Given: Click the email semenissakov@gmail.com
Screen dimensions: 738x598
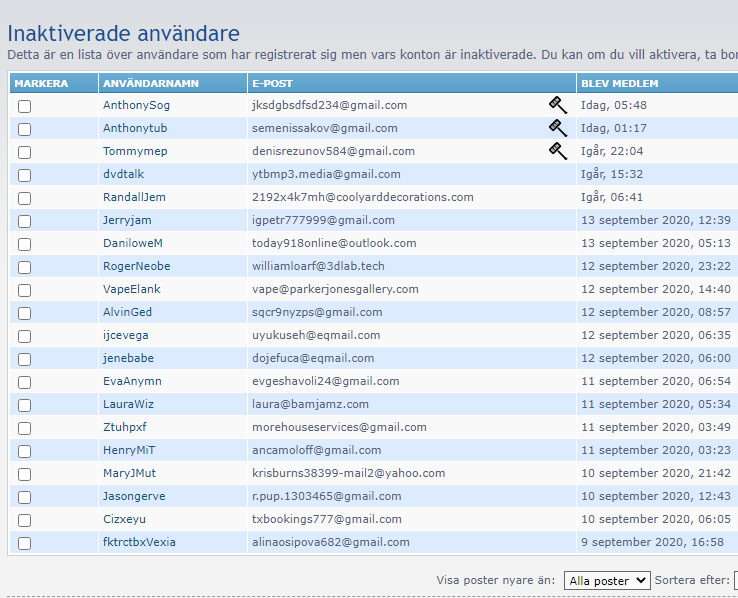Looking at the screenshot, I should coord(325,128).
